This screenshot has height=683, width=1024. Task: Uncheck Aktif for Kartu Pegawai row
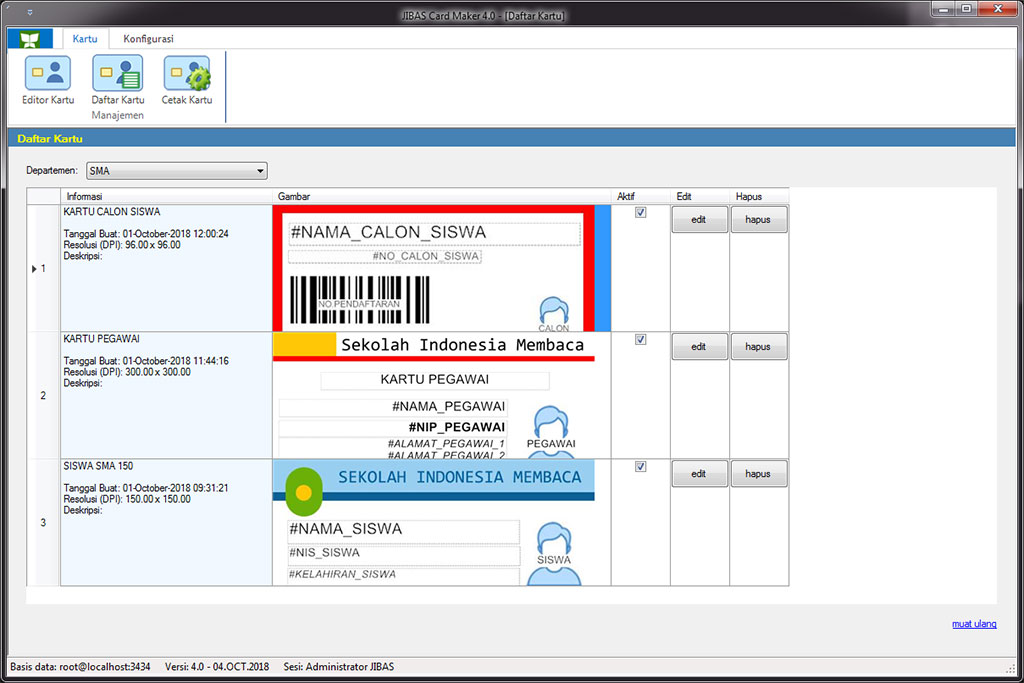[640, 340]
